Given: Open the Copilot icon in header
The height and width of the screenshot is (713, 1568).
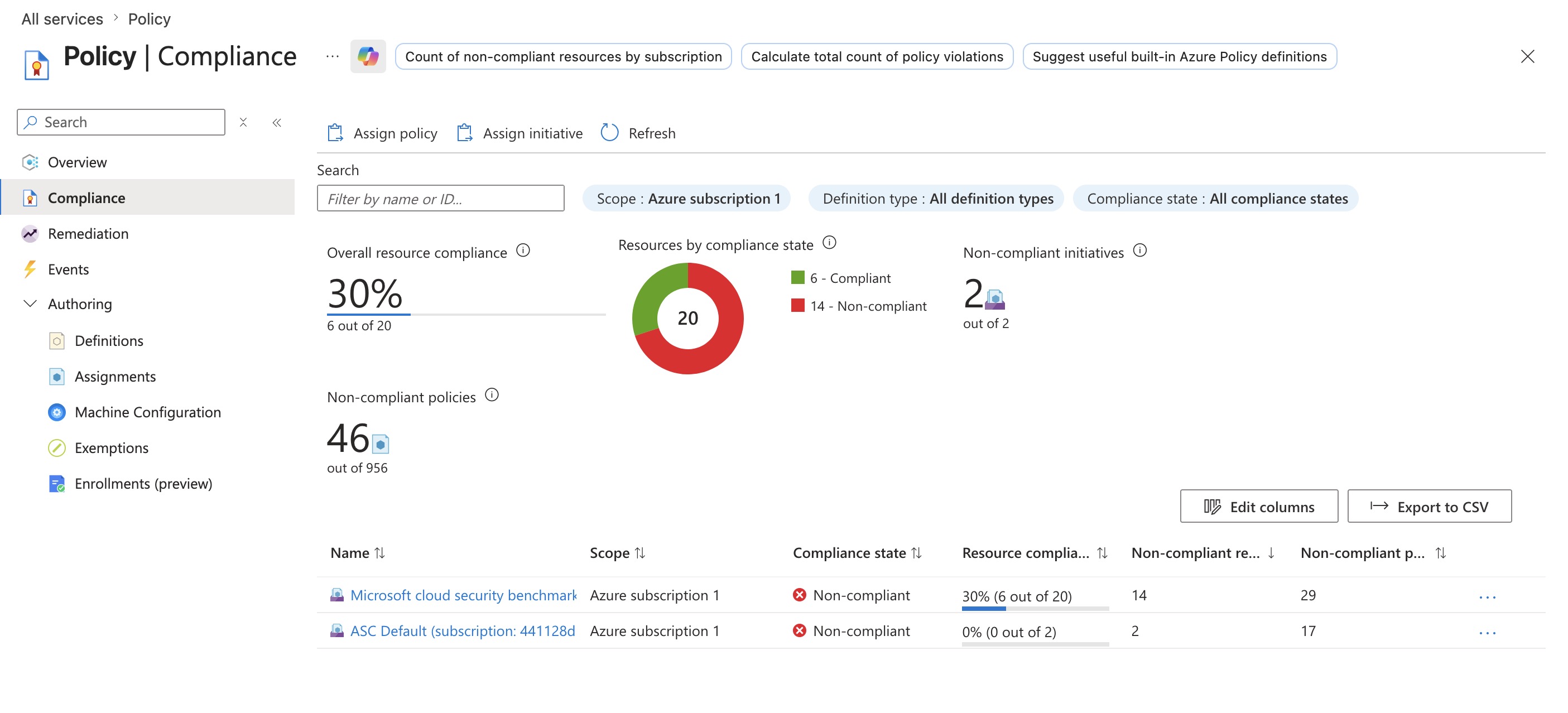Looking at the screenshot, I should 368,56.
